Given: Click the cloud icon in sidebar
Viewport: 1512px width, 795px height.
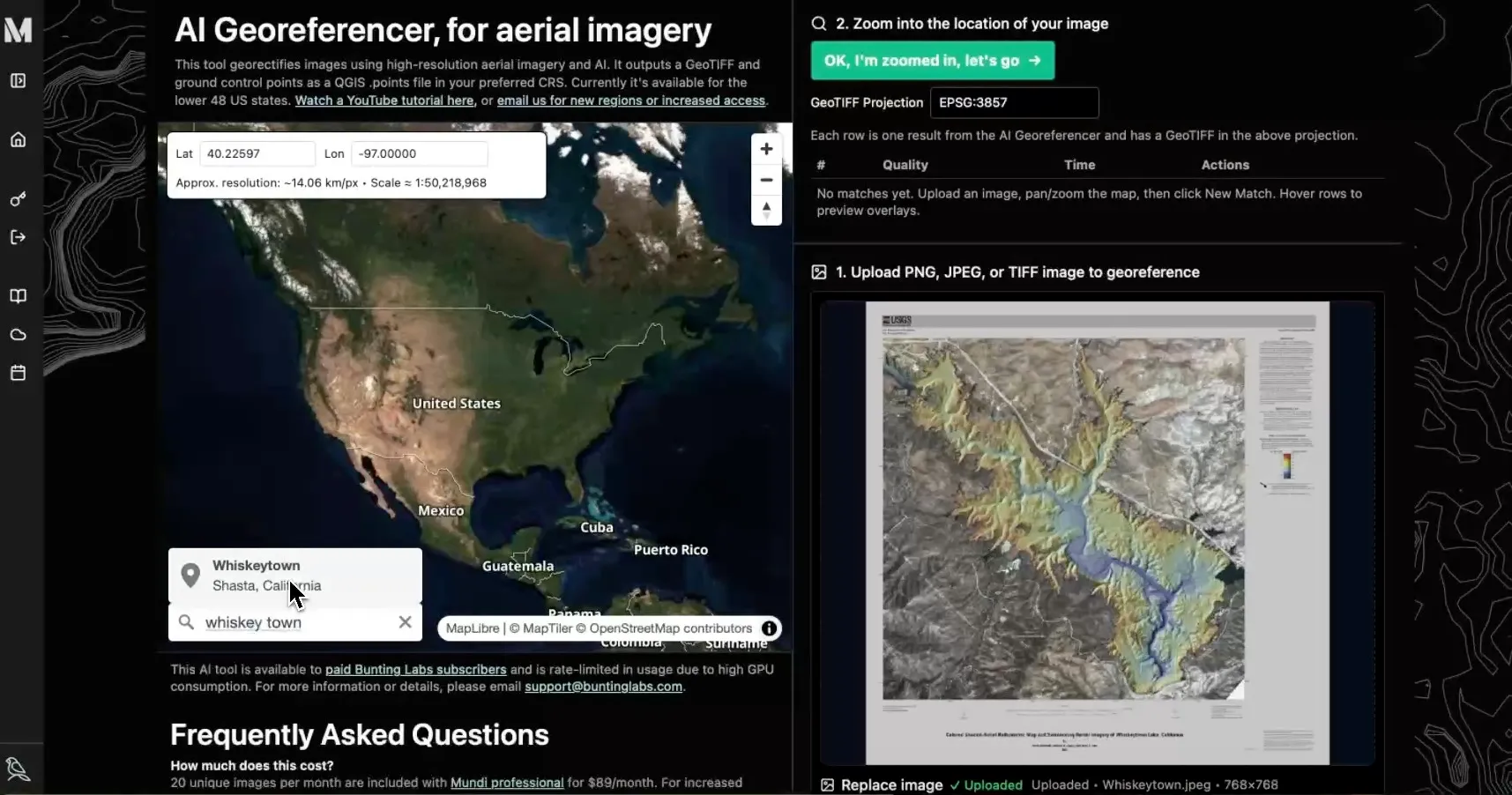Looking at the screenshot, I should tap(18, 335).
